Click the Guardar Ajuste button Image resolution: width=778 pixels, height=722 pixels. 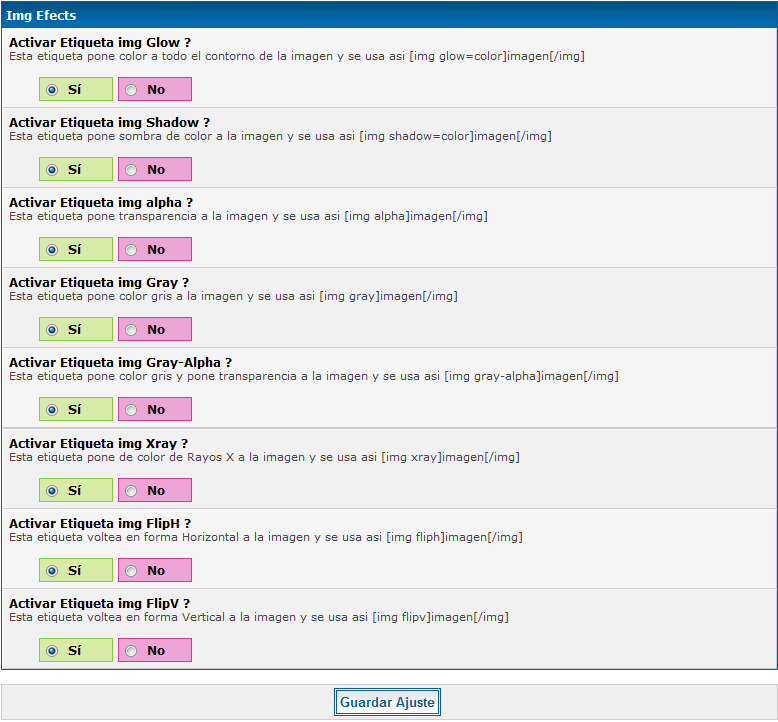click(387, 702)
